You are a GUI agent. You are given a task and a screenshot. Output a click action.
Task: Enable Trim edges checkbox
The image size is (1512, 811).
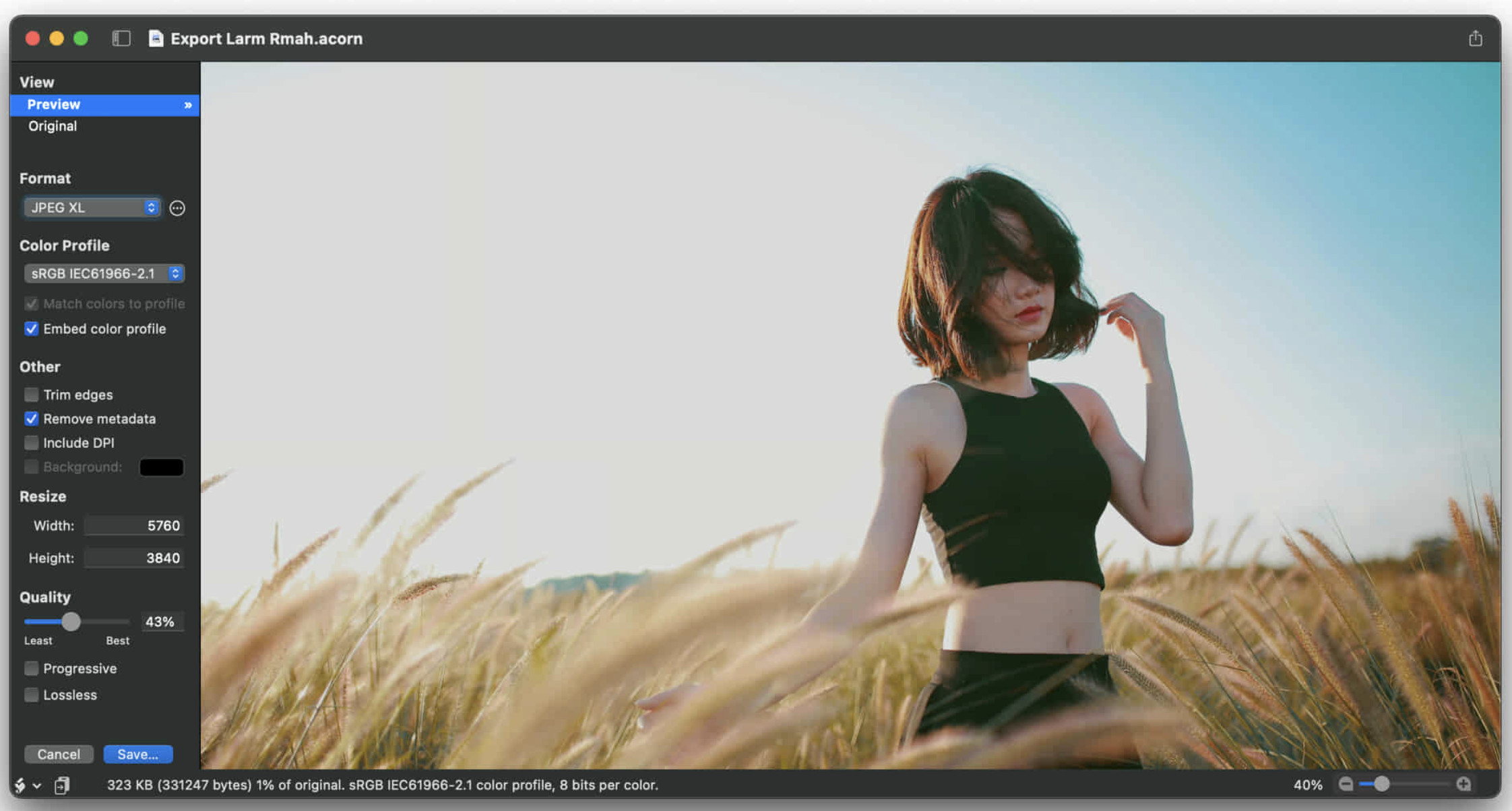pos(32,395)
